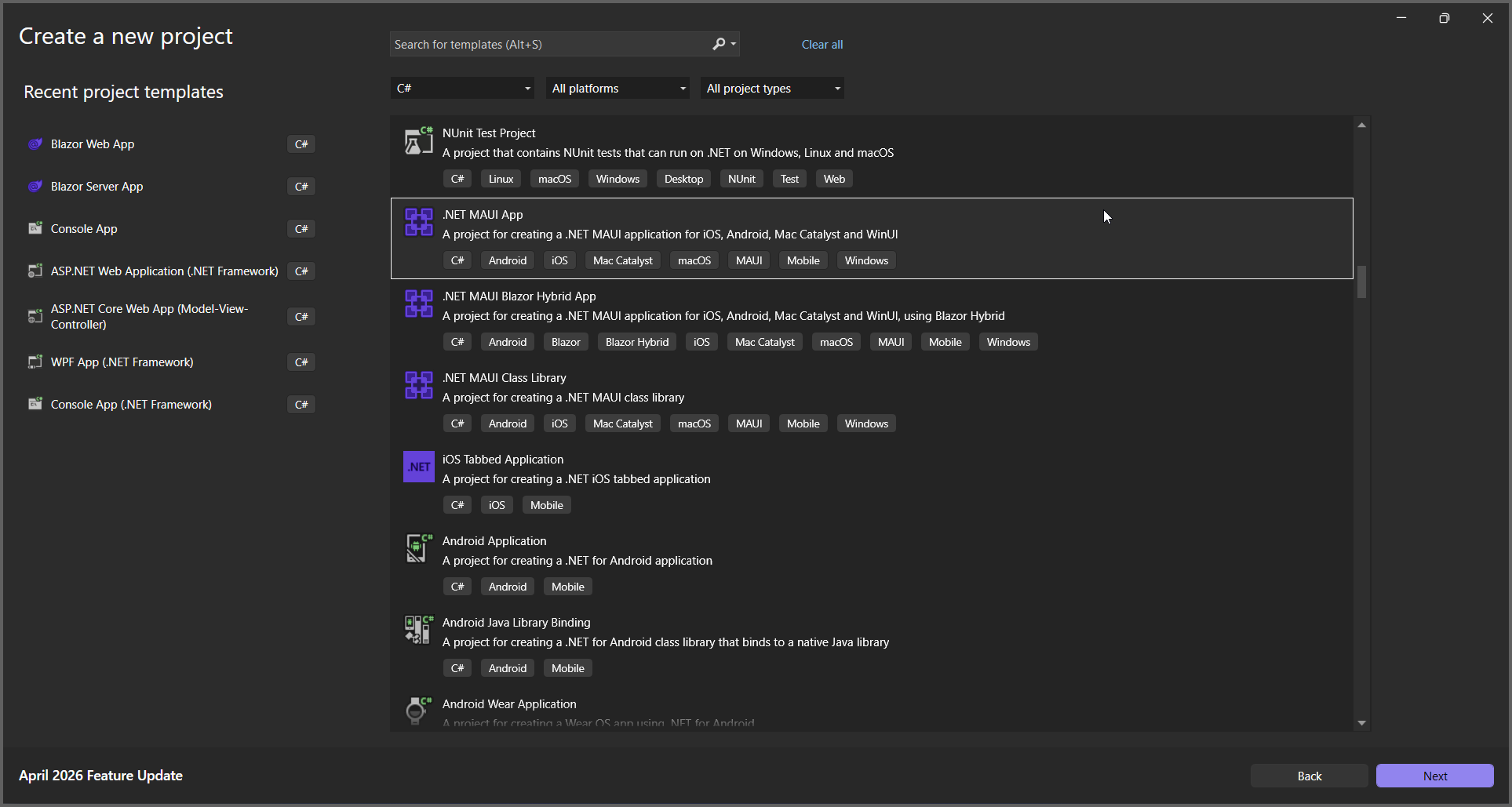Image resolution: width=1512 pixels, height=807 pixels.
Task: Click the NUnit tag on NUnit Test Project
Action: click(x=741, y=179)
